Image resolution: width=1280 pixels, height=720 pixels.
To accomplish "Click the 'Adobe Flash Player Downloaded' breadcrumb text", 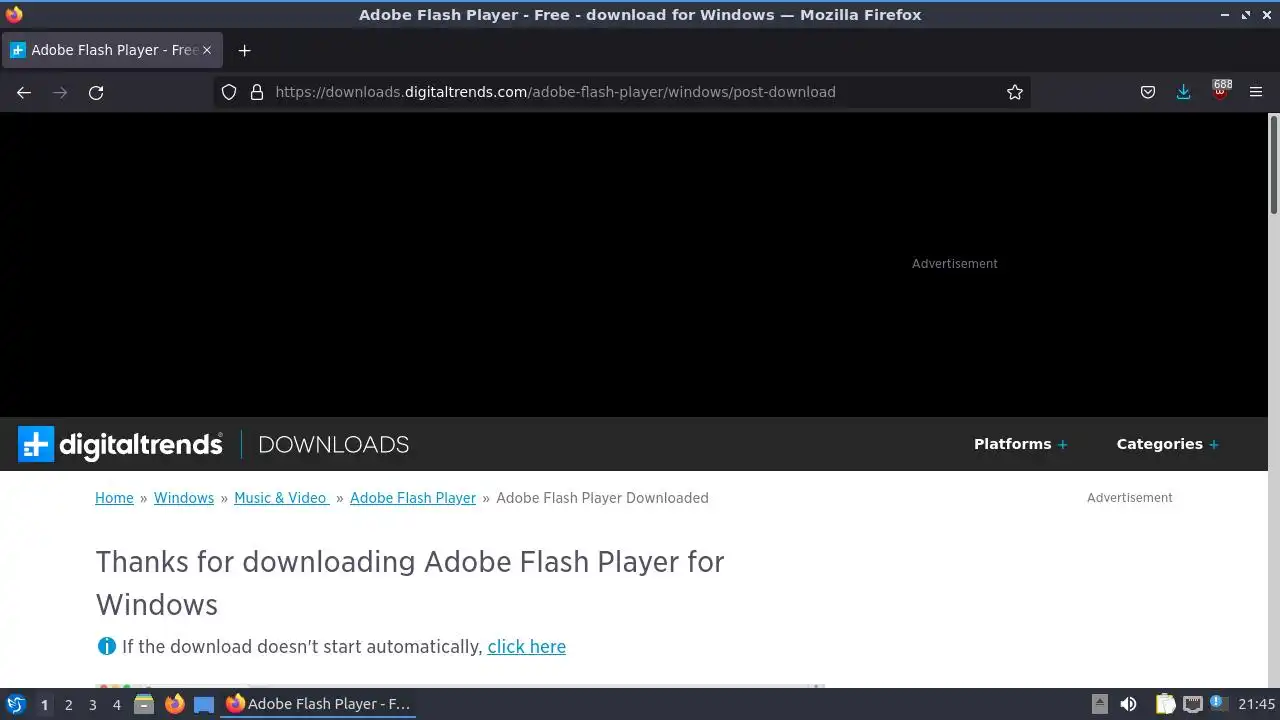I will [602, 498].
